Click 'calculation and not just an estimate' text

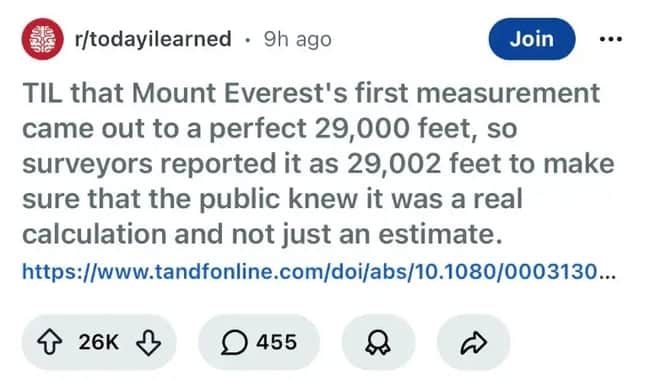click(262, 234)
